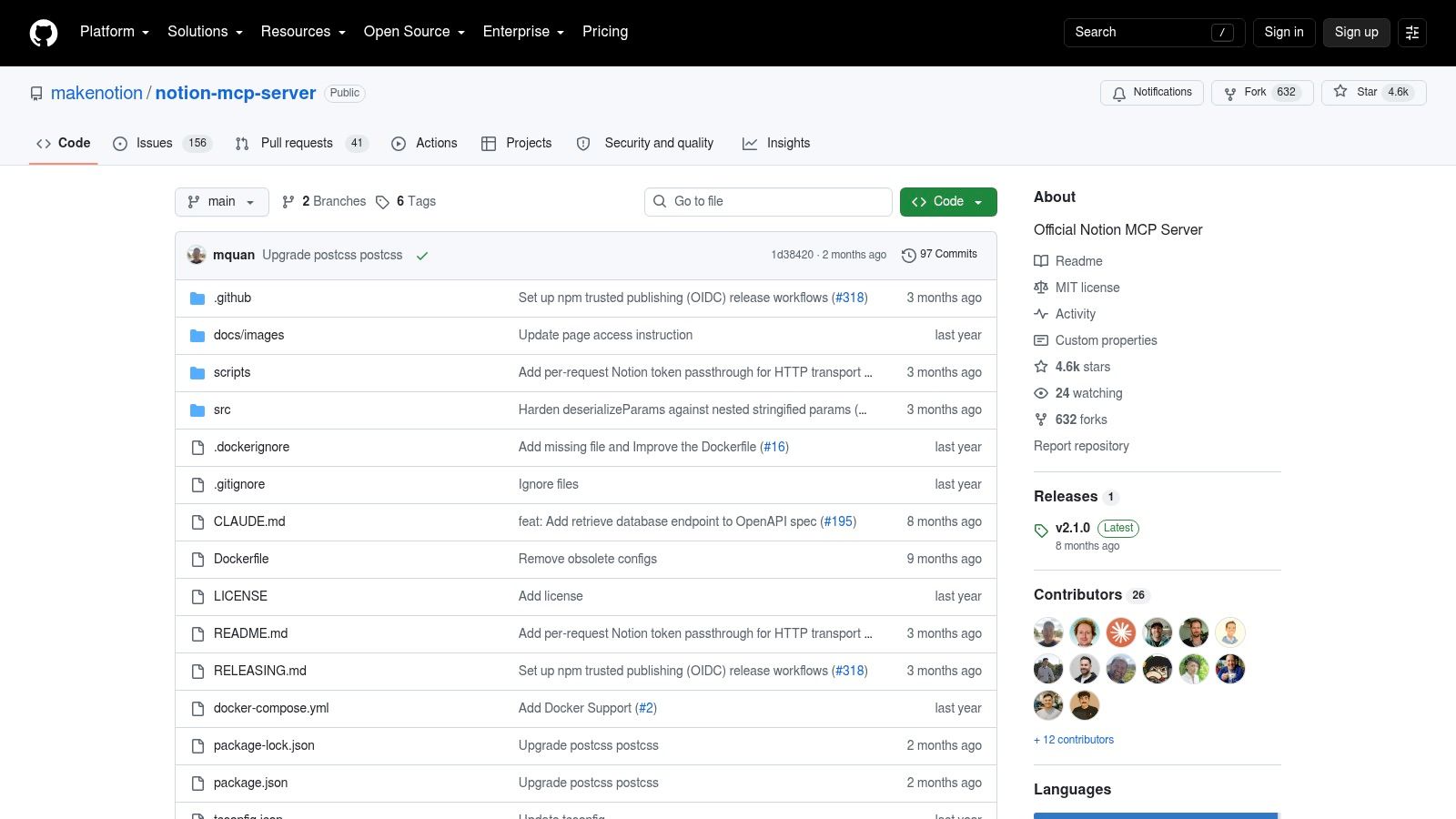The width and height of the screenshot is (1456, 819).
Task: Open the header settings sliders icon
Action: coord(1412,32)
